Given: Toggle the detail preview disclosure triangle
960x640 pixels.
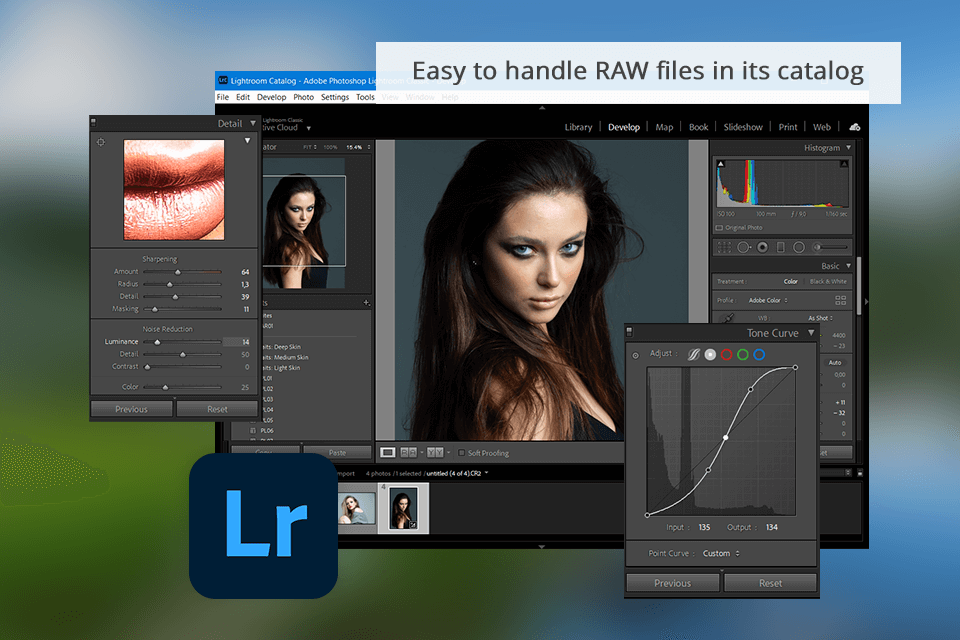Looking at the screenshot, I should tap(247, 140).
